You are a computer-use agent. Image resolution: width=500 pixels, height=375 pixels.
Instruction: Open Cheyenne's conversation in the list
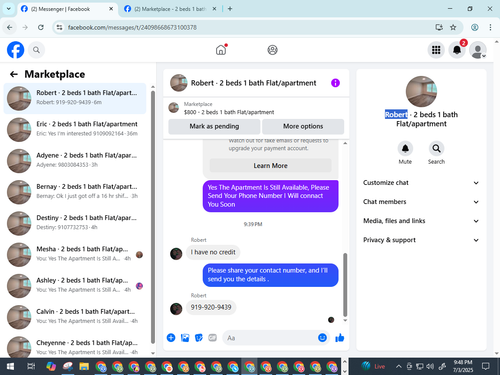(75, 345)
